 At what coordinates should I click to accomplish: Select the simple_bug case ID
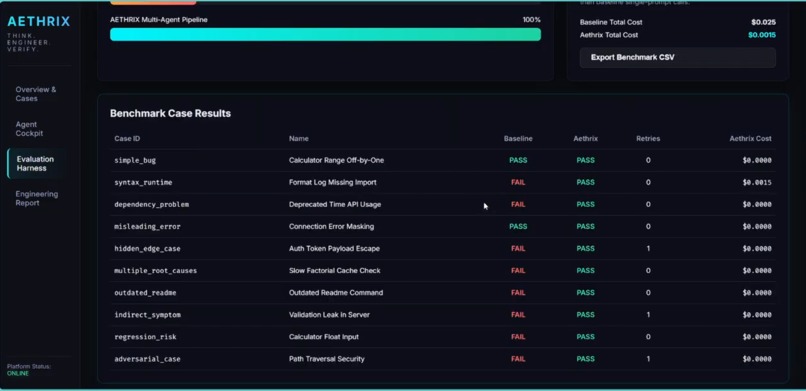[135, 160]
